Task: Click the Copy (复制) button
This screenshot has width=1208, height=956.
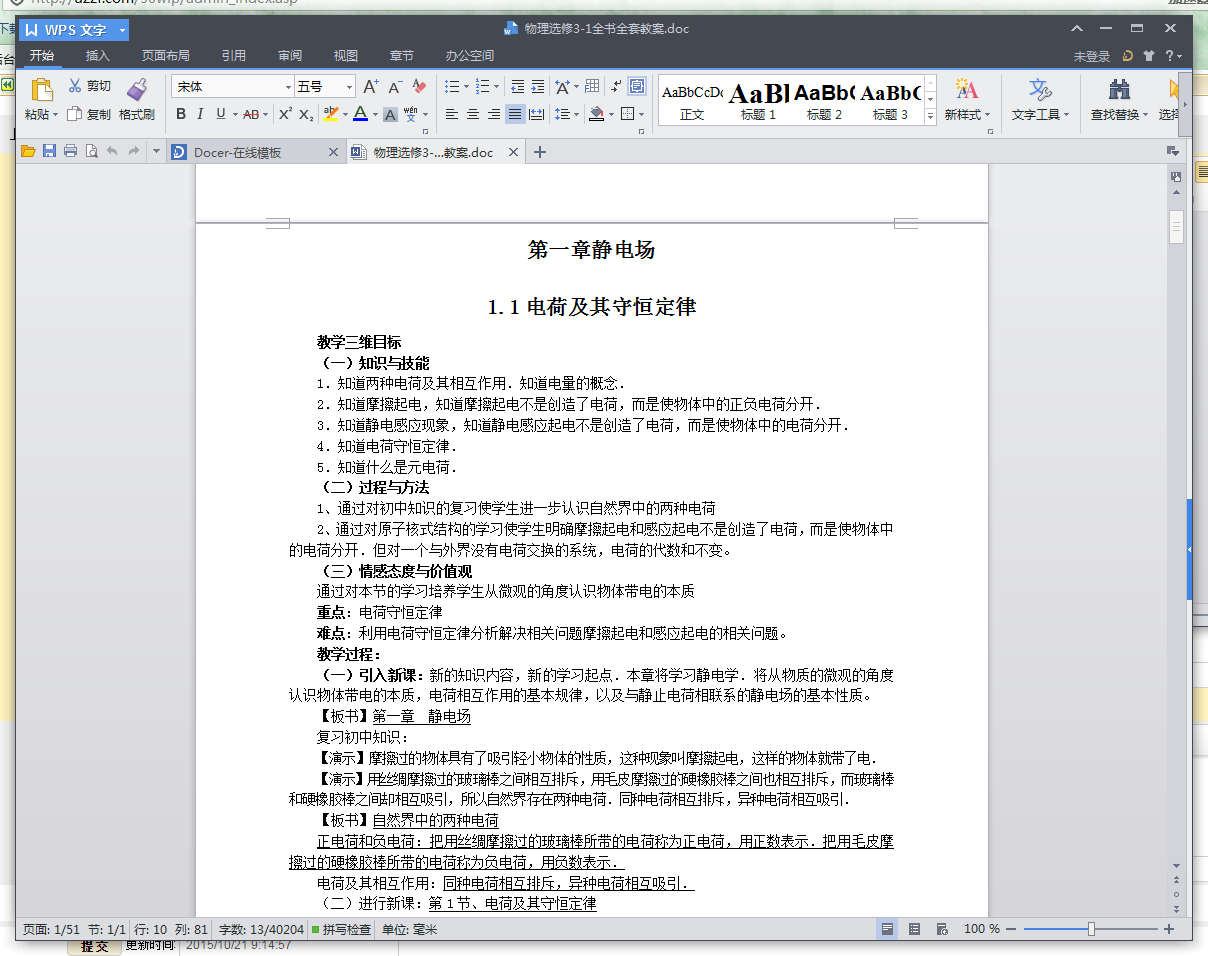Action: pyautogui.click(x=89, y=115)
